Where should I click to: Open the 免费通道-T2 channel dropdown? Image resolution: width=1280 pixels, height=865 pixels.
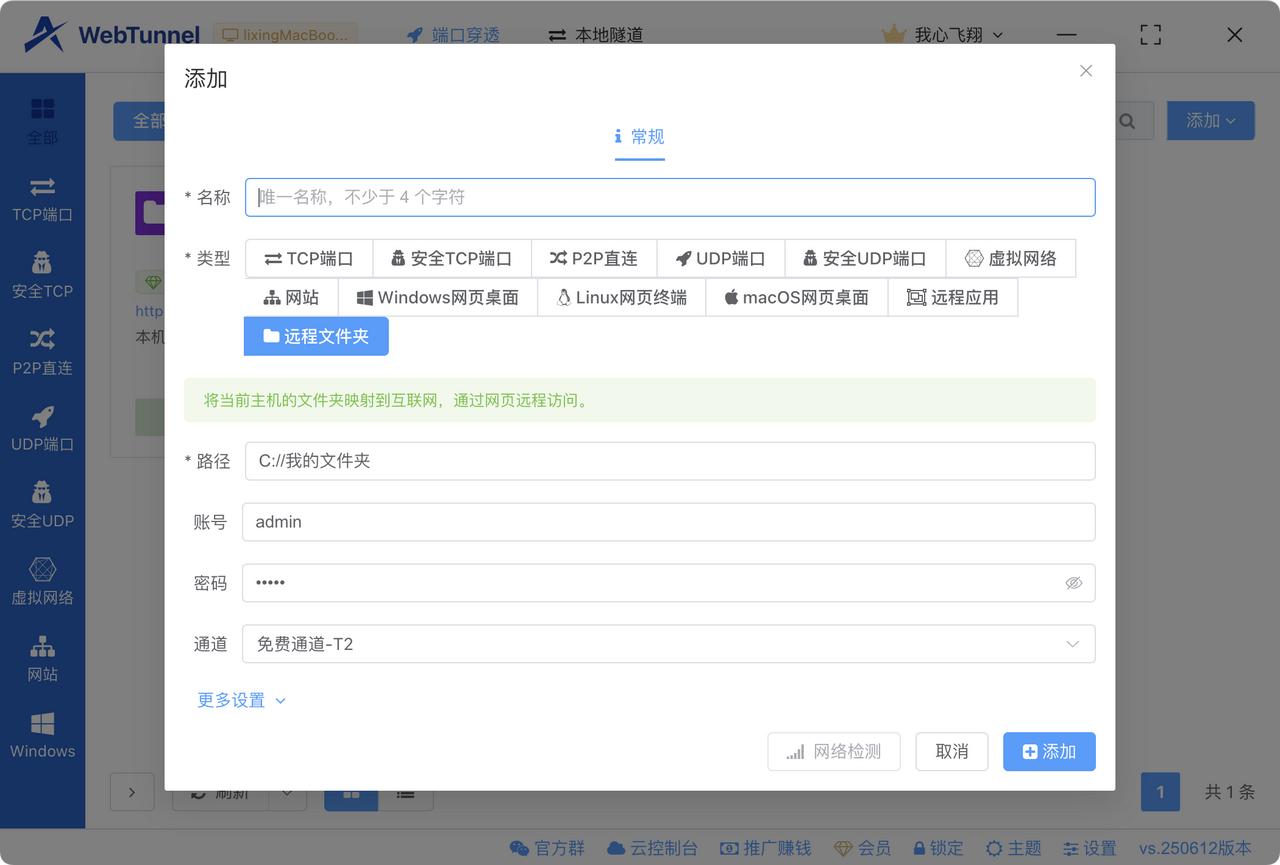click(x=668, y=644)
